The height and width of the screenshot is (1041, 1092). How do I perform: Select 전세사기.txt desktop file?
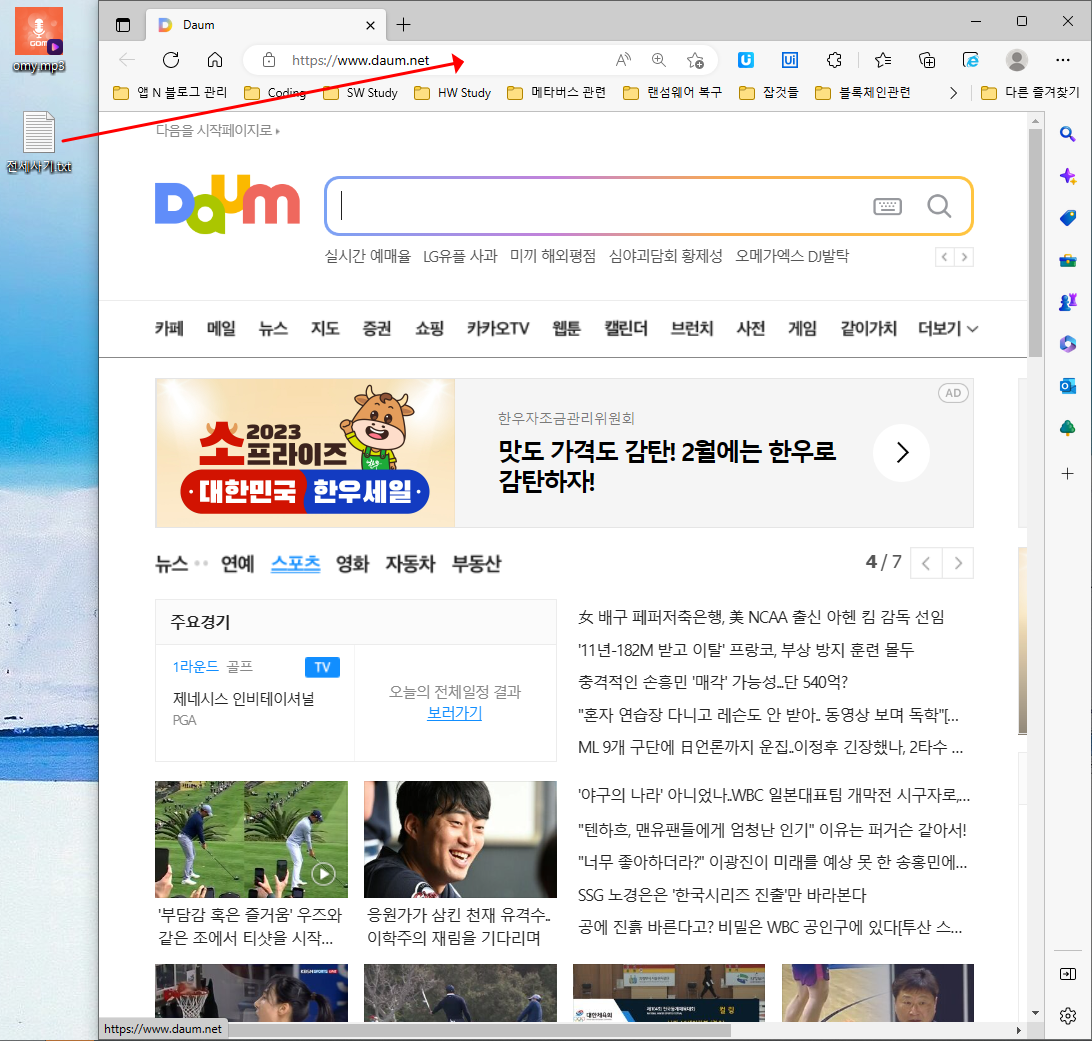(39, 143)
